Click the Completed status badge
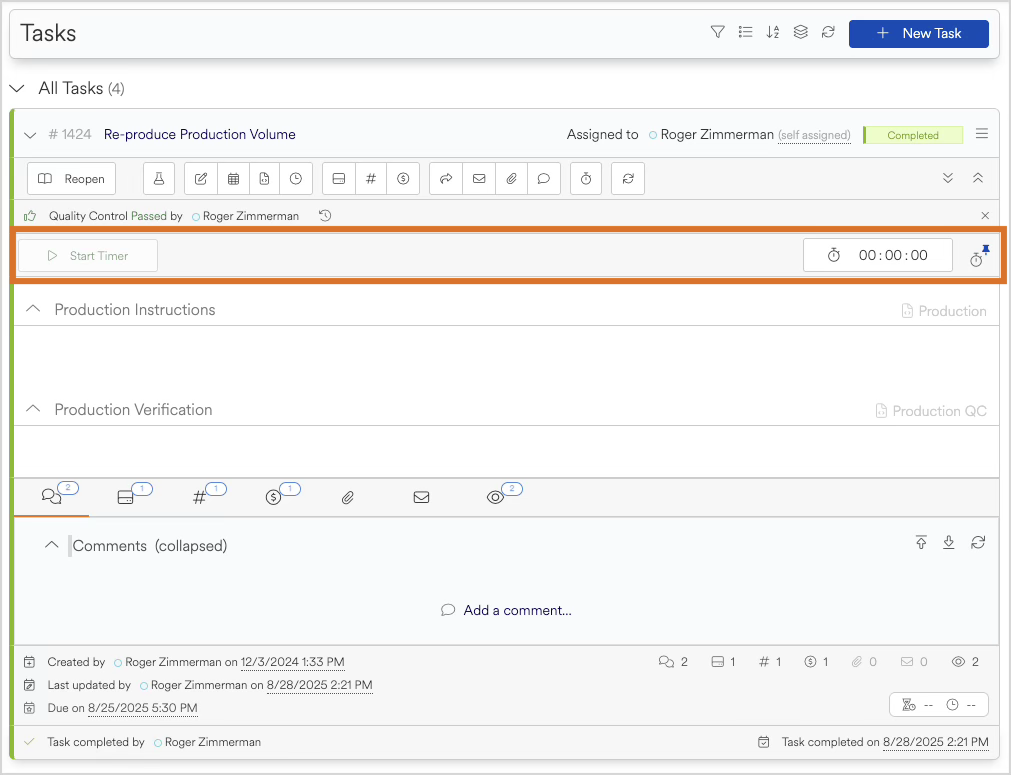The height and width of the screenshot is (775, 1011). click(x=912, y=135)
